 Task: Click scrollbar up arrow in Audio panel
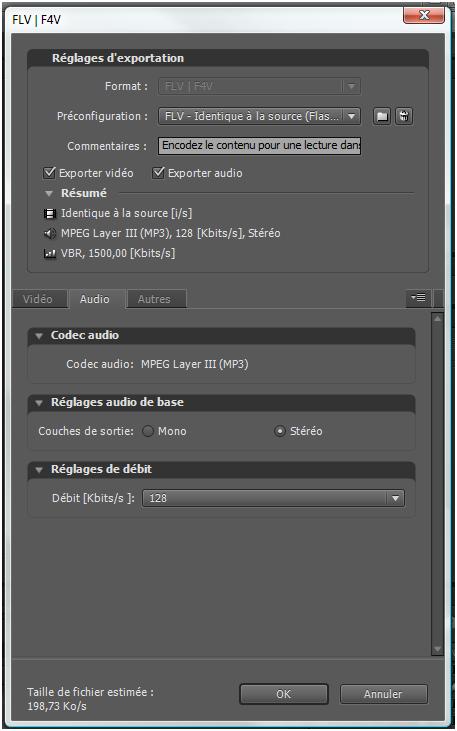coord(437,319)
